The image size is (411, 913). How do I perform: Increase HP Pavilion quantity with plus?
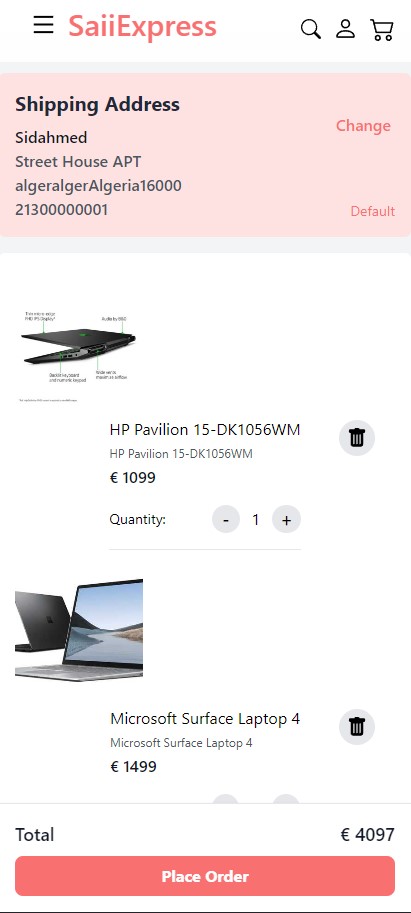[x=286, y=519]
